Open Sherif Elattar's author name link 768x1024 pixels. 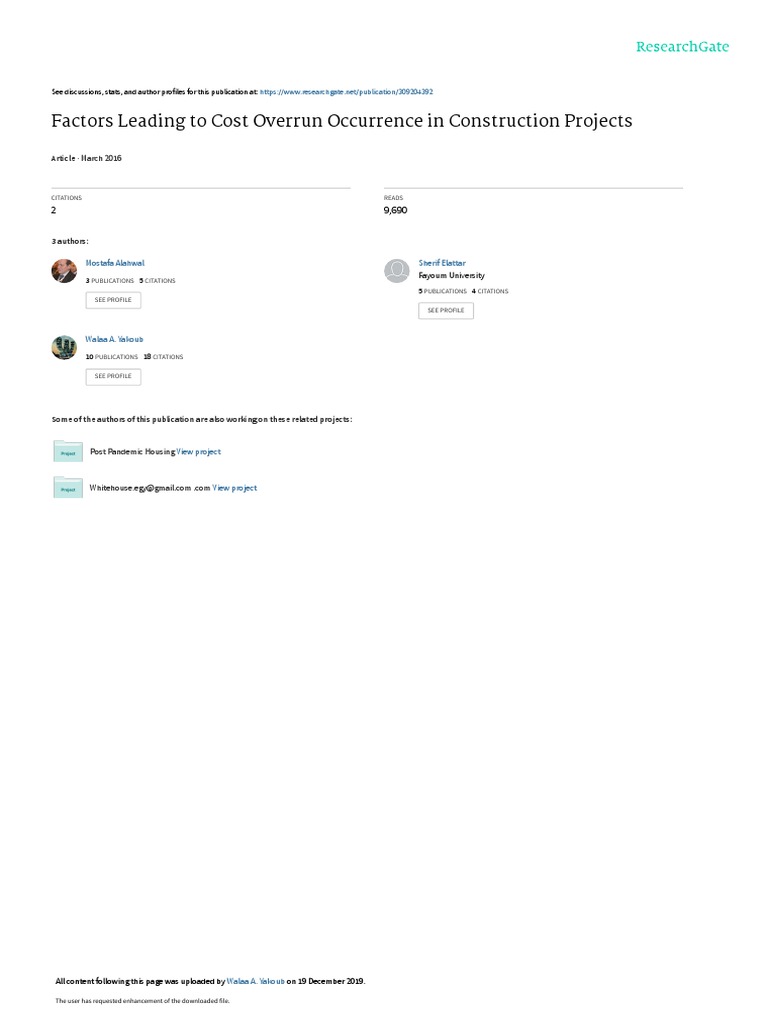(442, 263)
